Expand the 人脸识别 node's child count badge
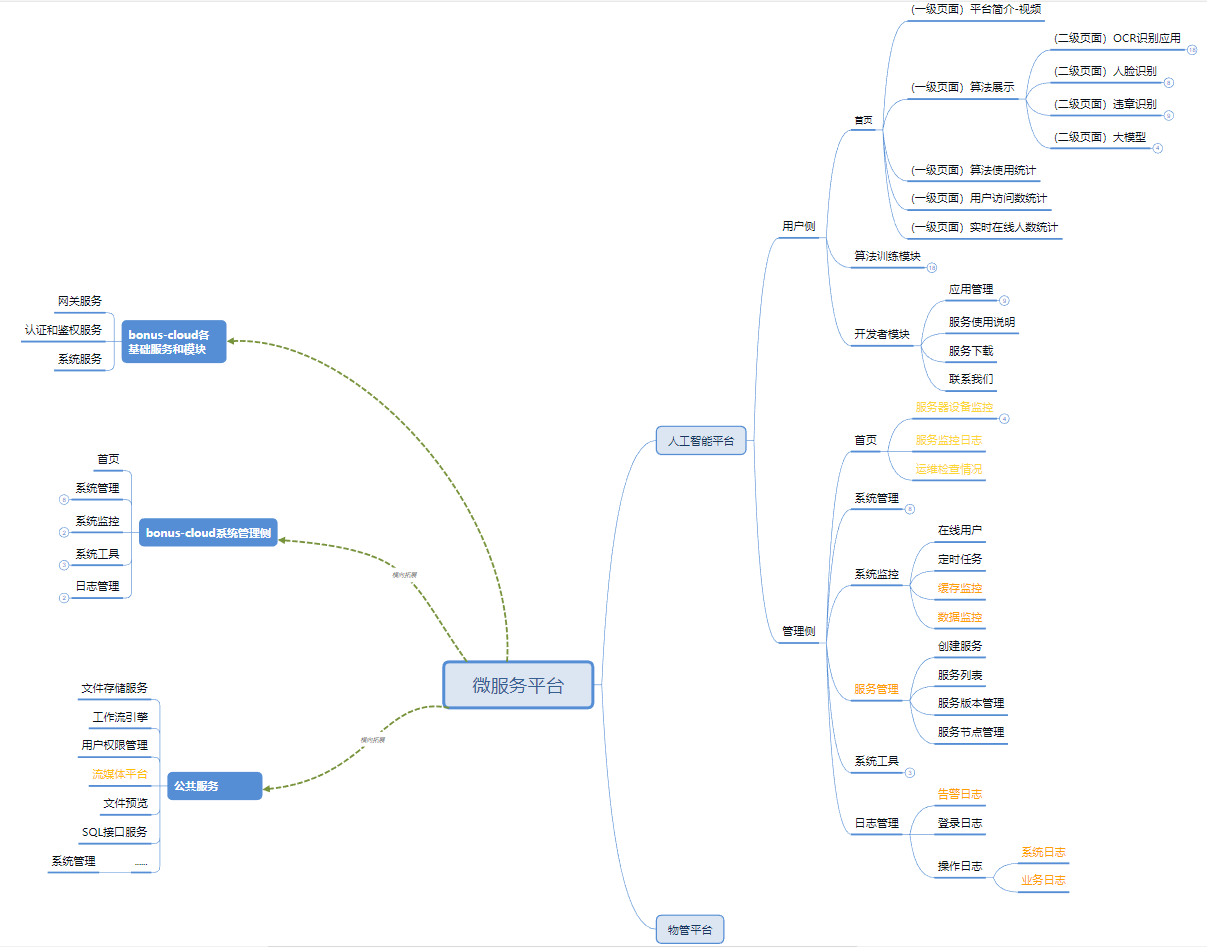 tap(1168, 83)
